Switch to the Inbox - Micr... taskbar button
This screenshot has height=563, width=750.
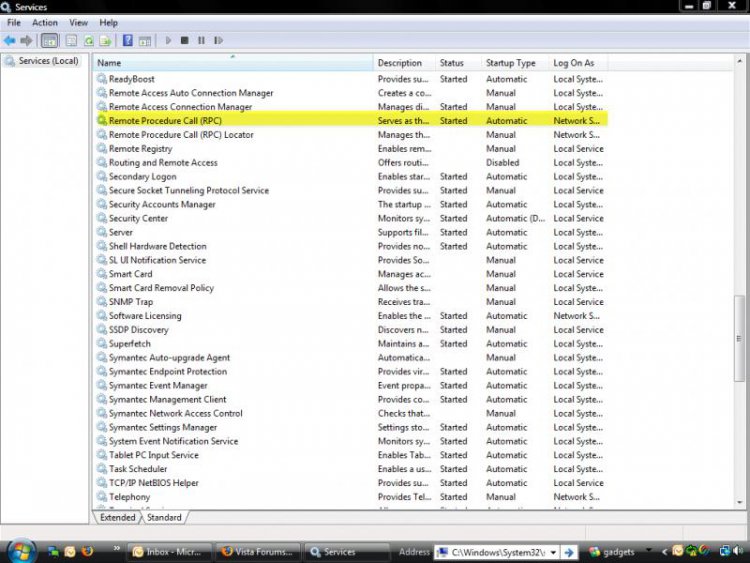pos(169,552)
